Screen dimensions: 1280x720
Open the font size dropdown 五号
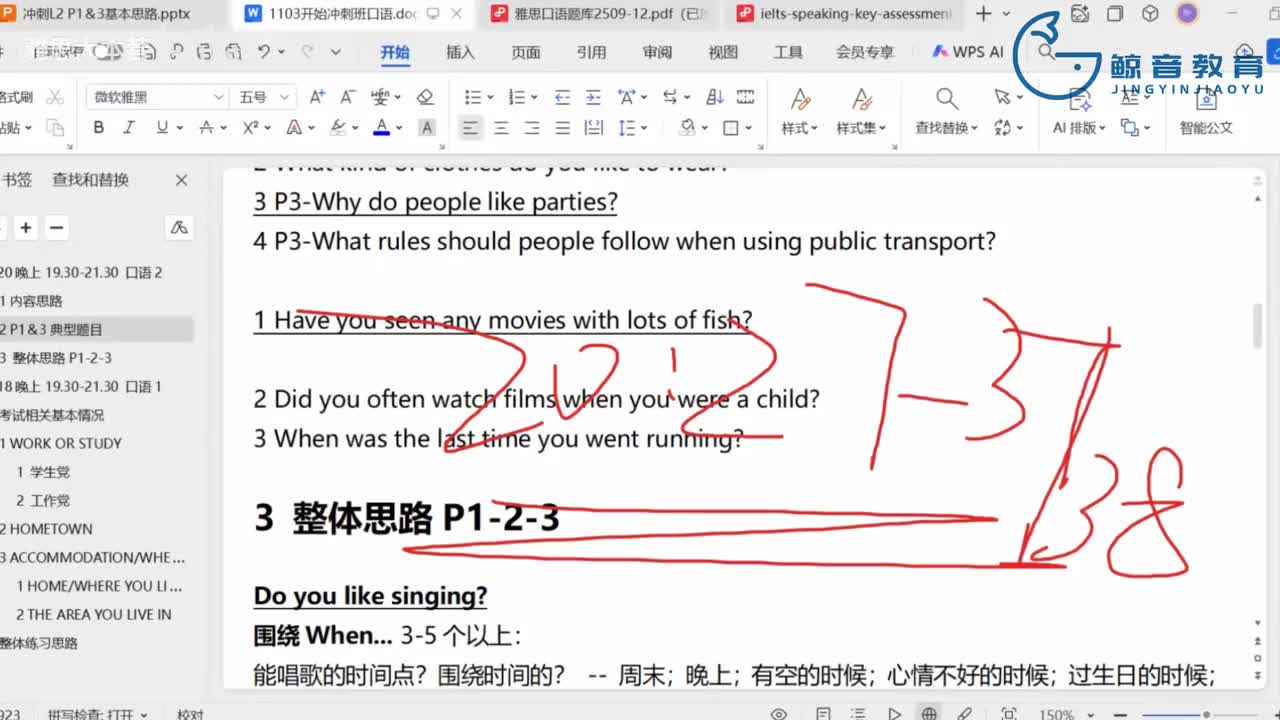(x=263, y=97)
